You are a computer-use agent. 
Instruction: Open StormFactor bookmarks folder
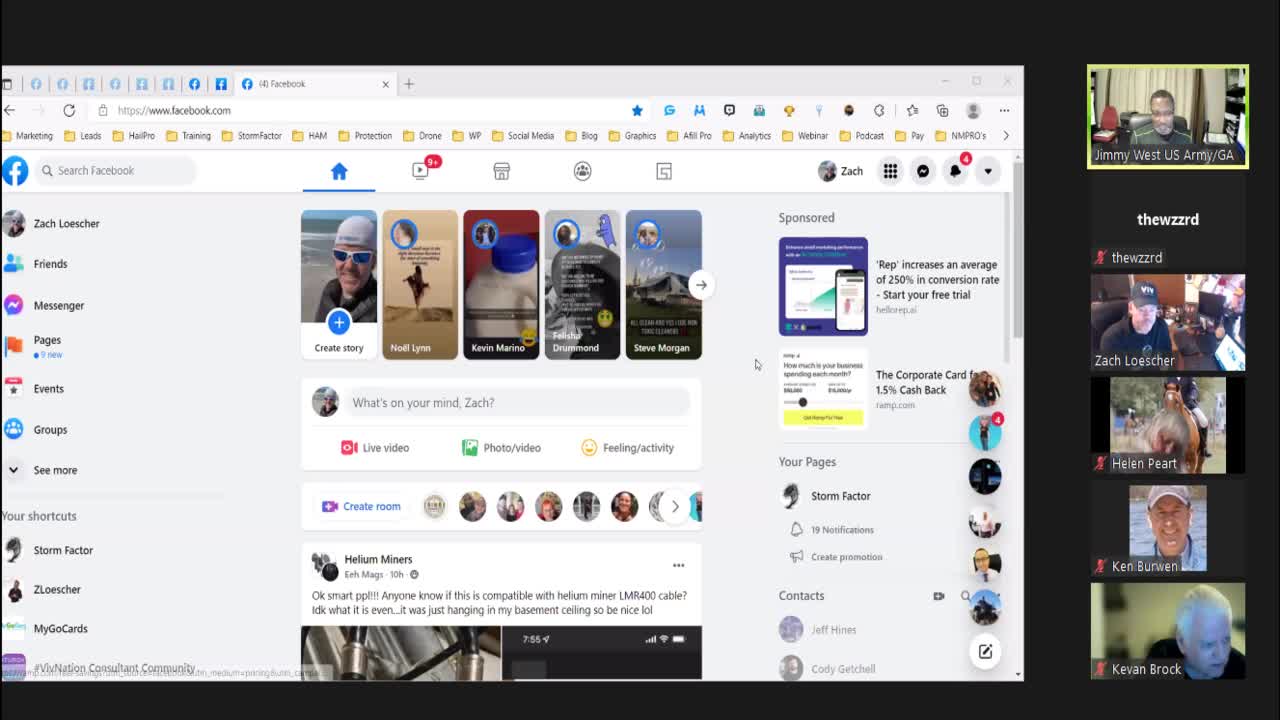coord(252,136)
